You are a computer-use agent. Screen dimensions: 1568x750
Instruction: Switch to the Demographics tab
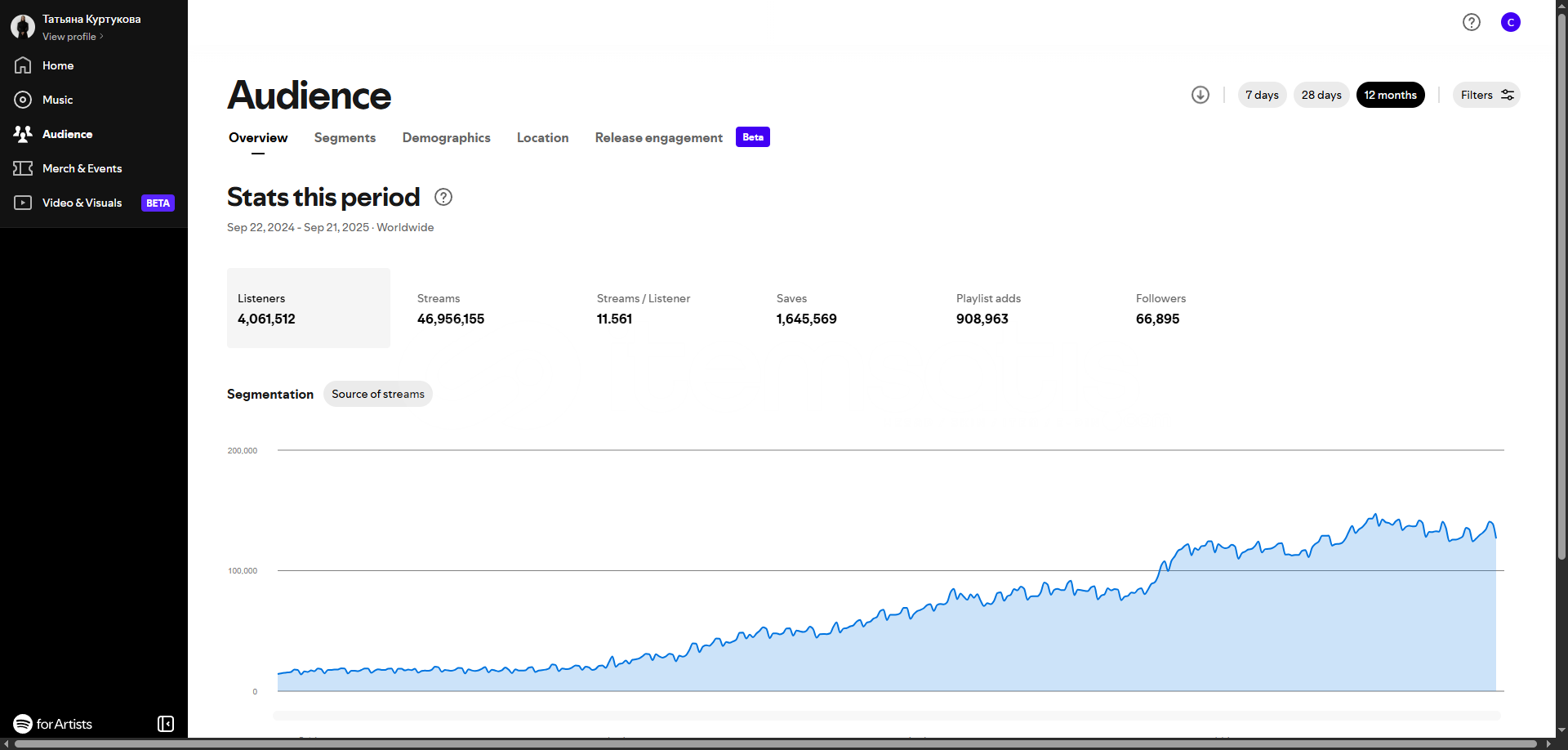click(x=446, y=138)
